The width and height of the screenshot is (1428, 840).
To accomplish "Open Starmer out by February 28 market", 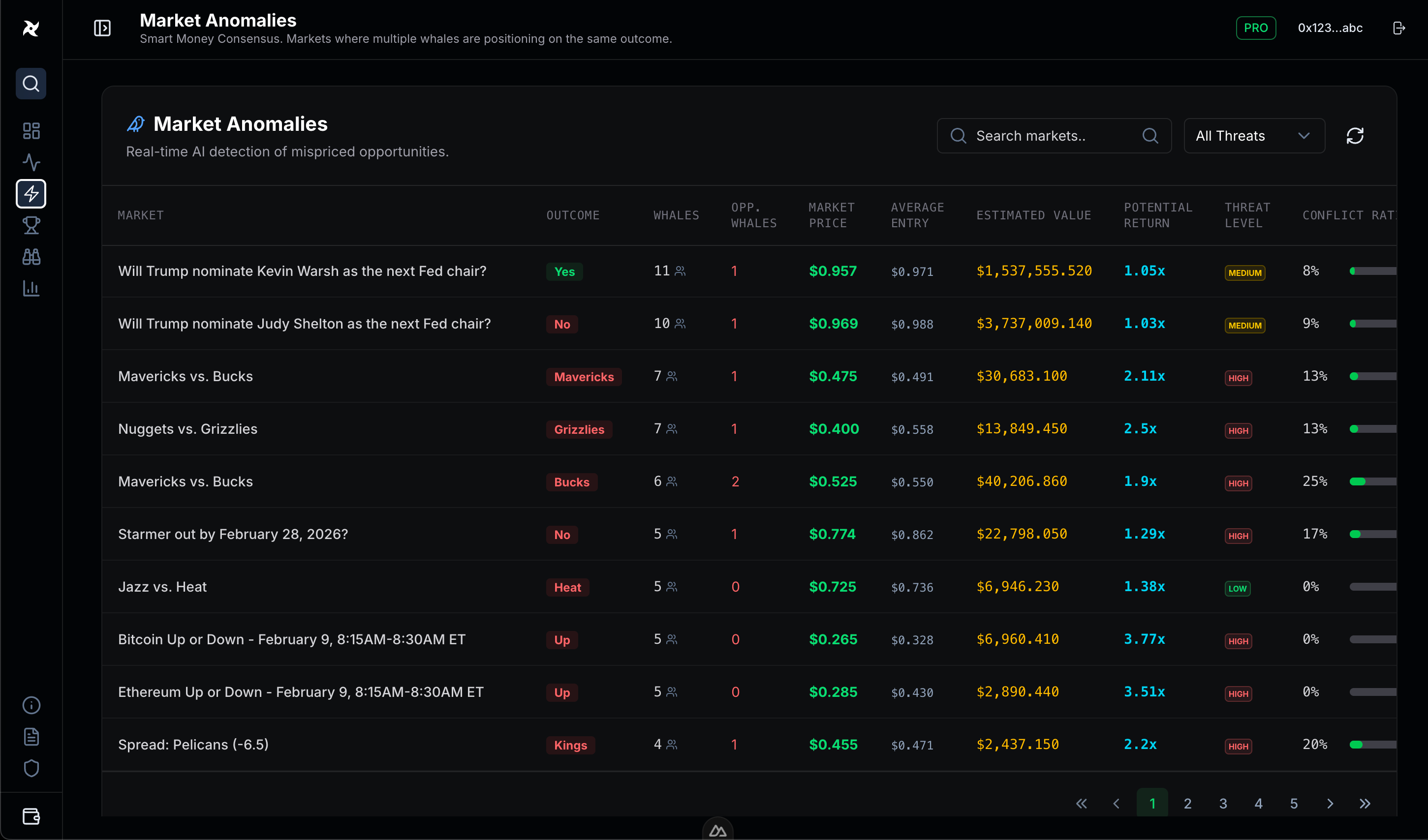I will pyautogui.click(x=749, y=534).
